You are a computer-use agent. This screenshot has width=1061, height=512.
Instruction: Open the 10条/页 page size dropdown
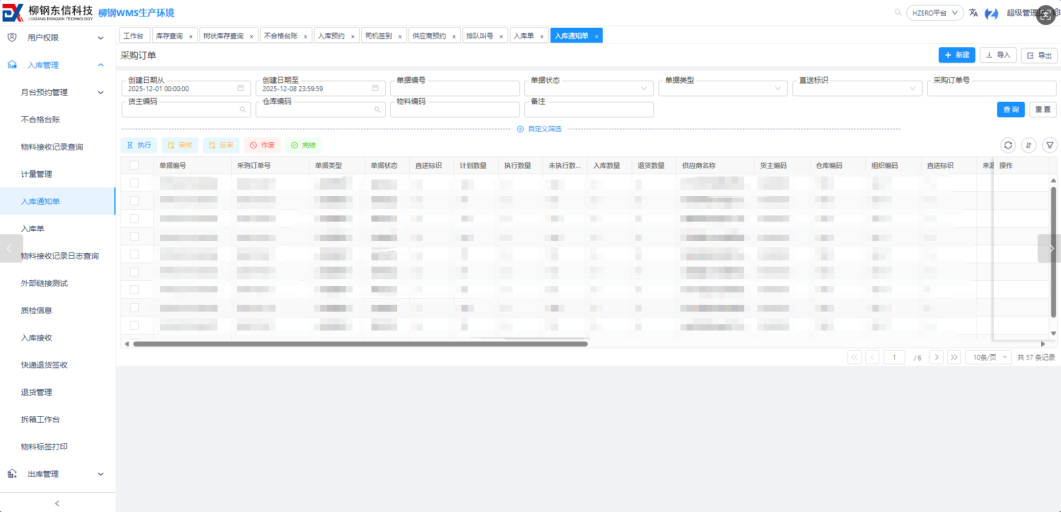(988, 357)
